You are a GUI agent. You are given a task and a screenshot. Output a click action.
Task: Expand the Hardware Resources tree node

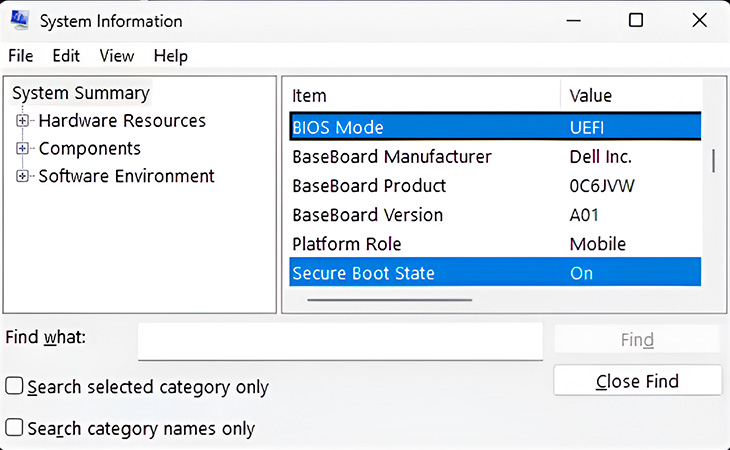(23, 121)
